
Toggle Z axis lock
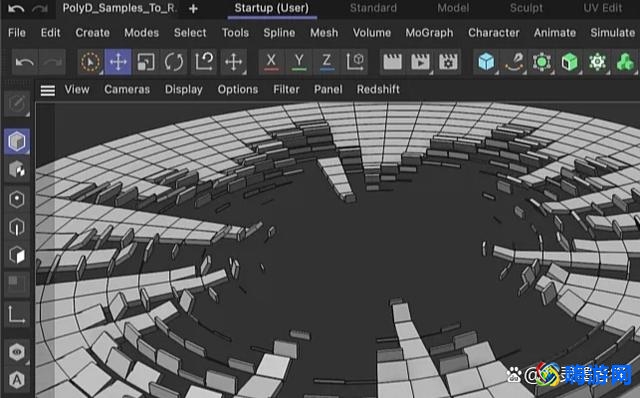pos(327,62)
